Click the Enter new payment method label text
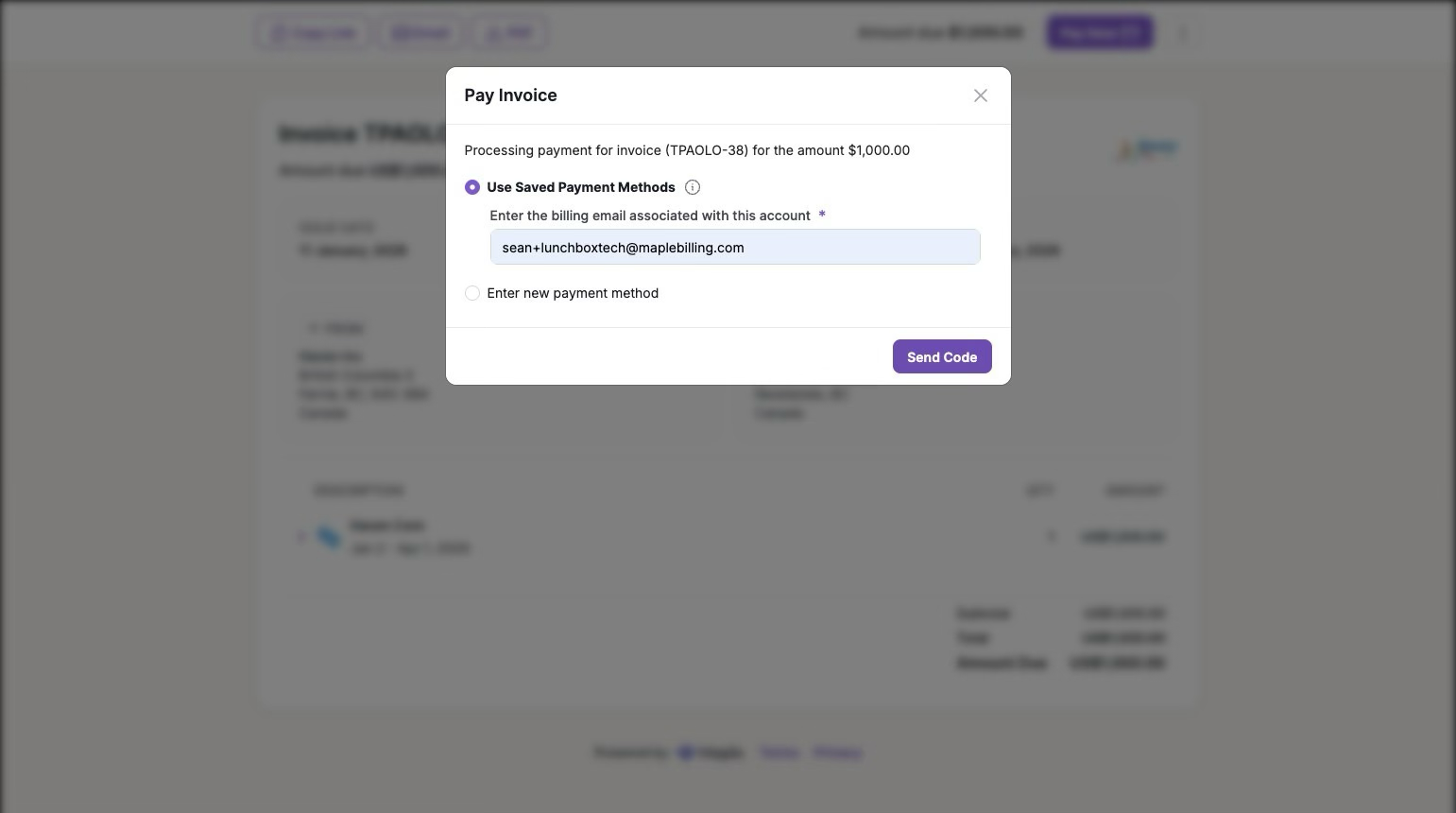Viewport: 1456px width, 813px height. pos(573,293)
